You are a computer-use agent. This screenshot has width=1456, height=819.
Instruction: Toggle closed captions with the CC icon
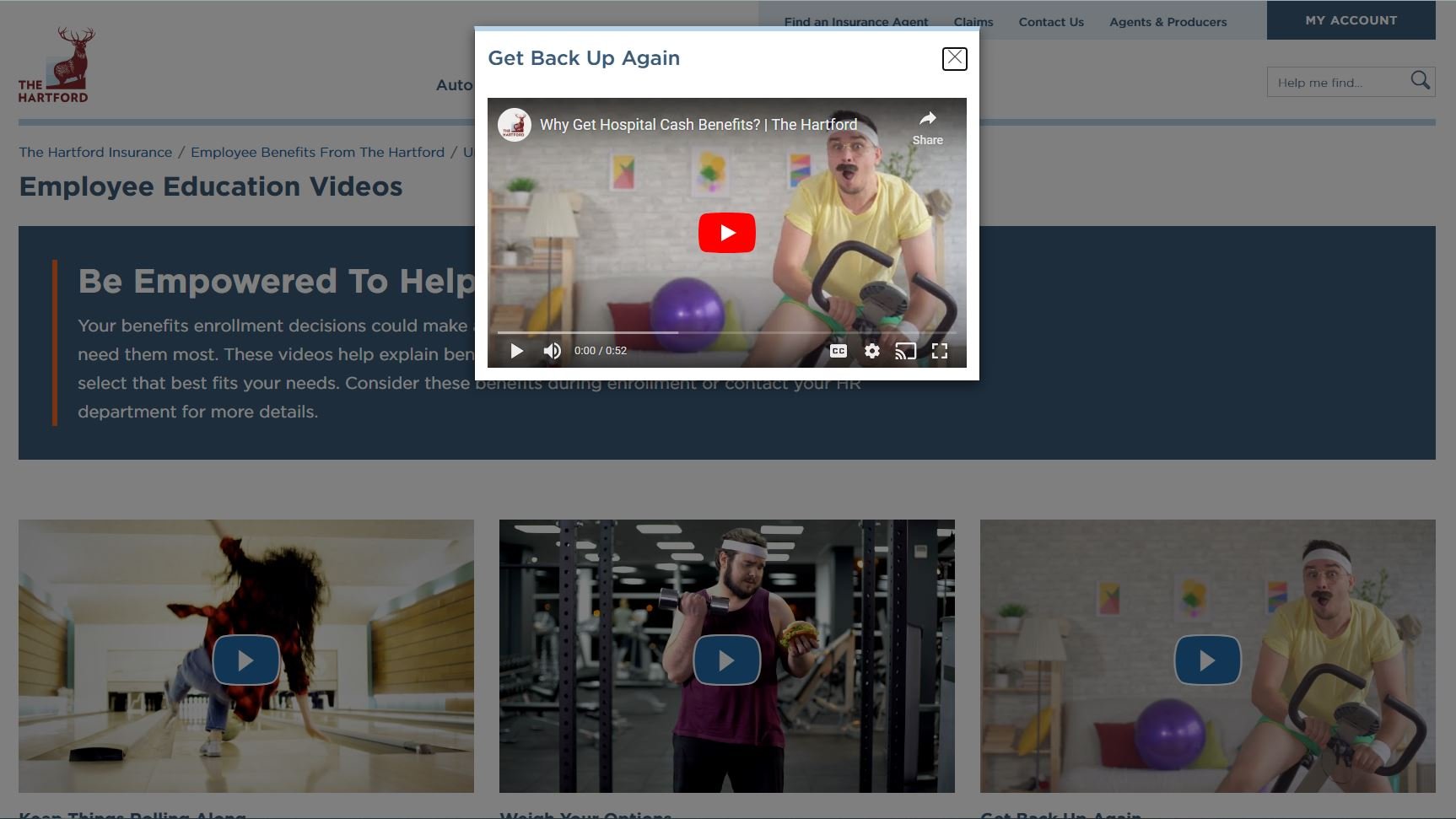click(x=838, y=351)
